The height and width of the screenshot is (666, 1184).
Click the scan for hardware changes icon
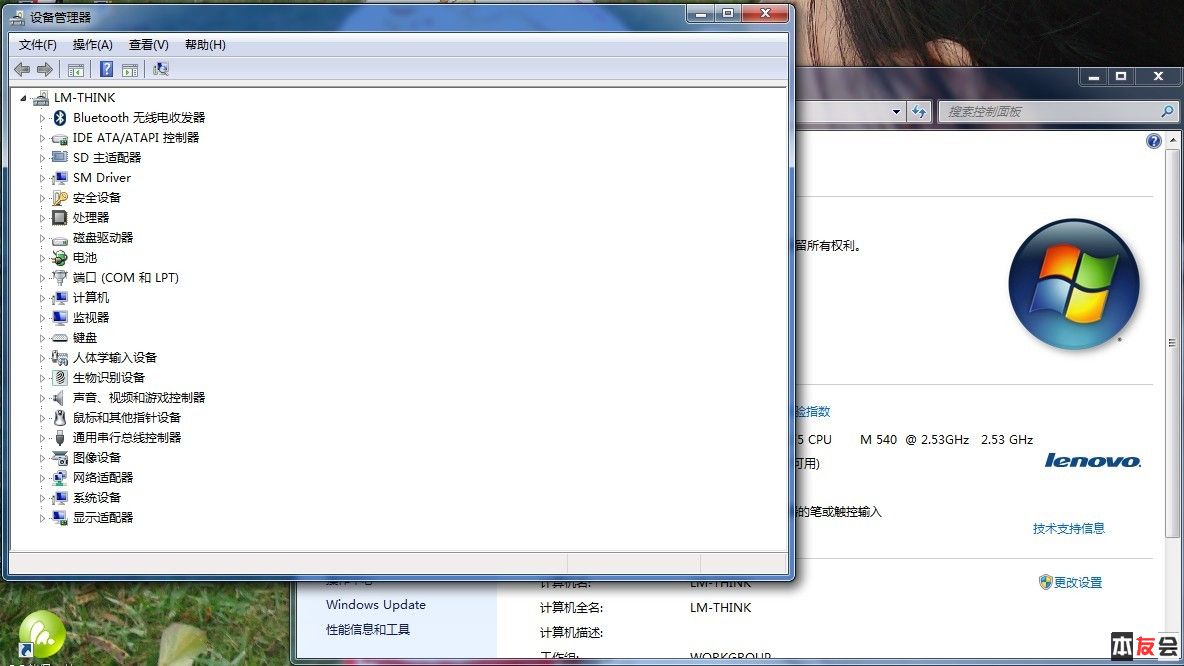[160, 69]
